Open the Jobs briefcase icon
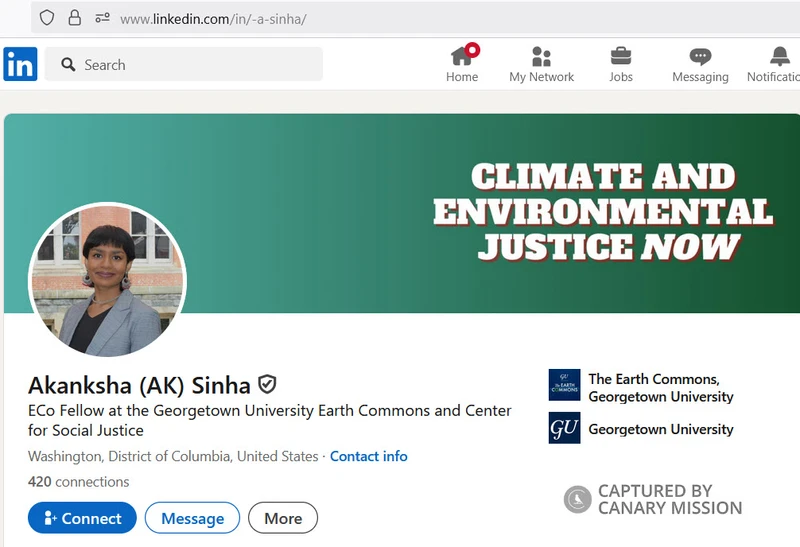Viewport: 800px width, 547px height. pyautogui.click(x=621, y=56)
